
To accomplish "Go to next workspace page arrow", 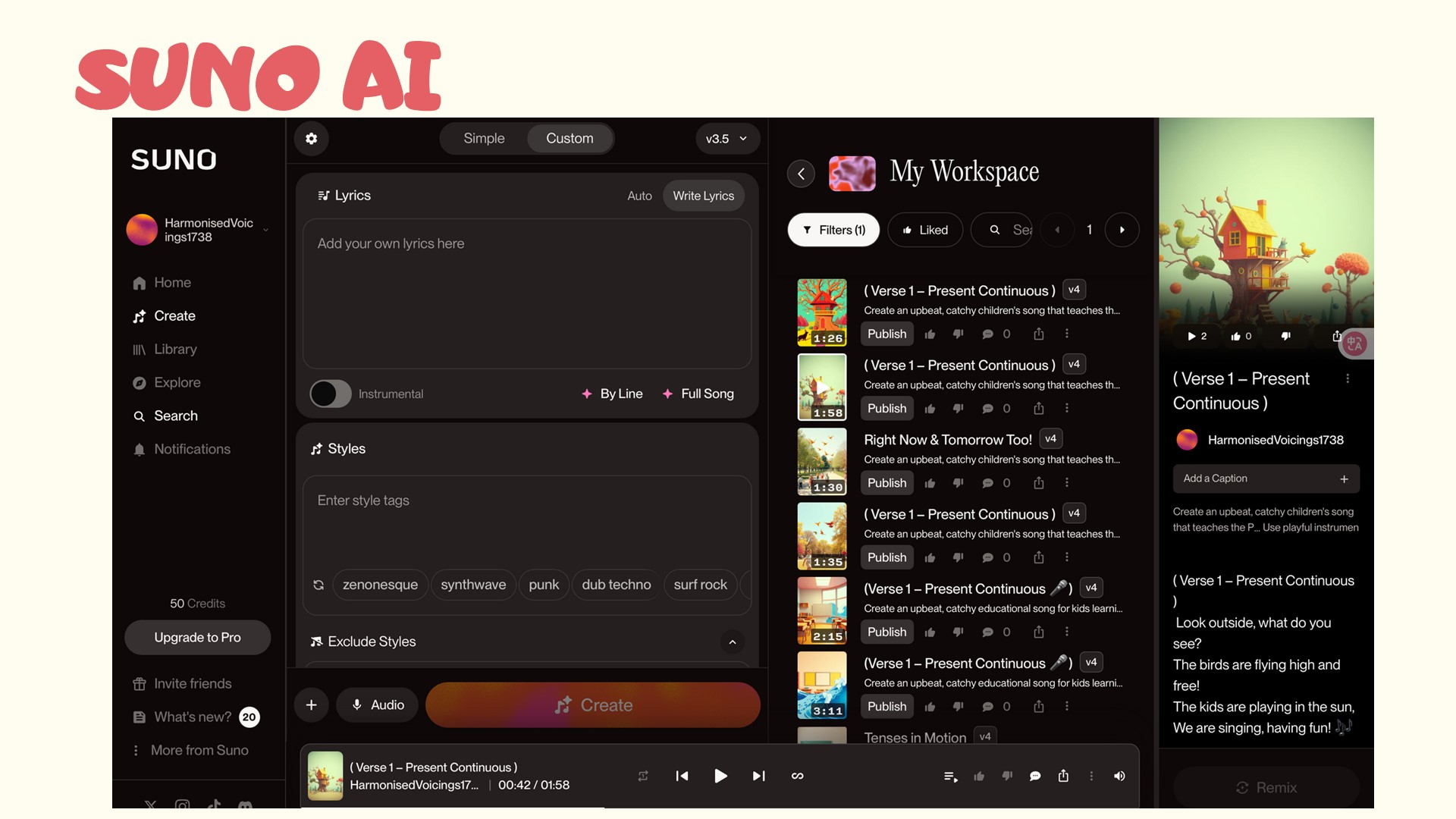I will 1122,230.
